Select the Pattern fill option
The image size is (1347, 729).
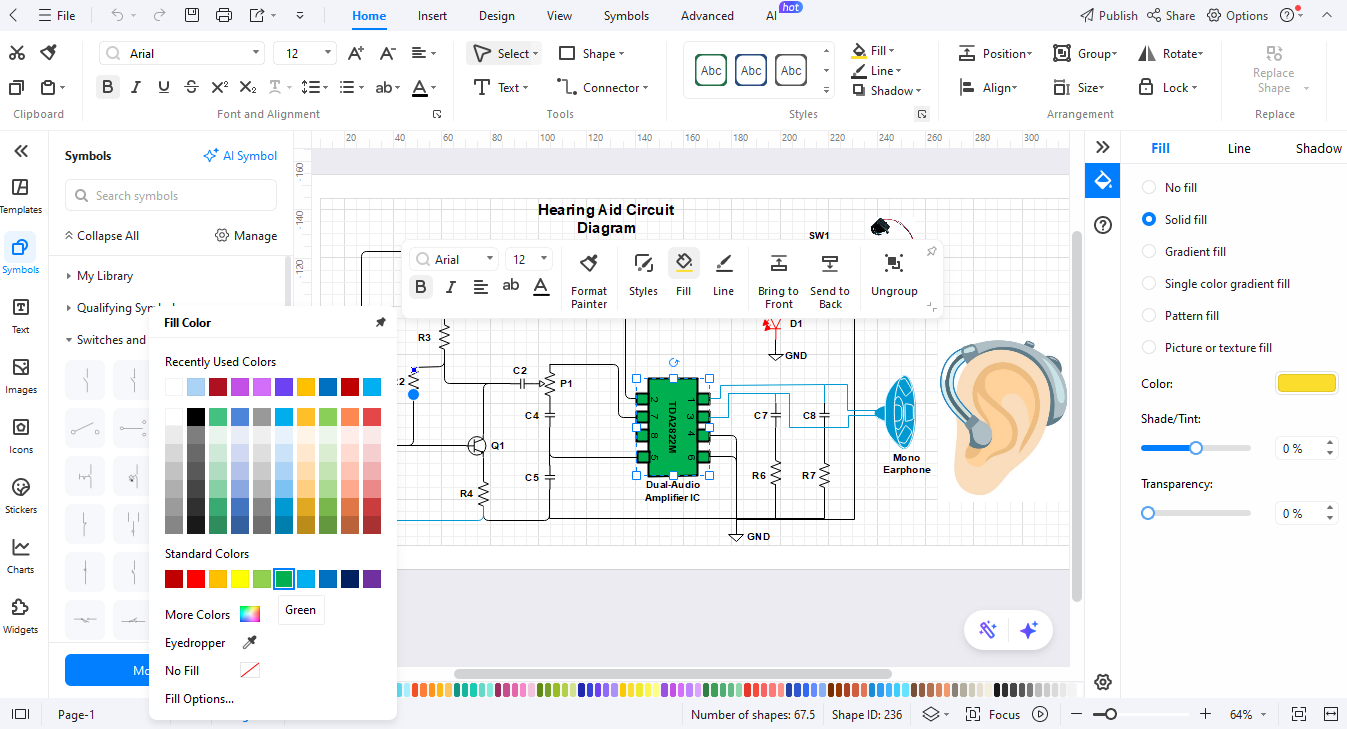pyautogui.click(x=1148, y=315)
